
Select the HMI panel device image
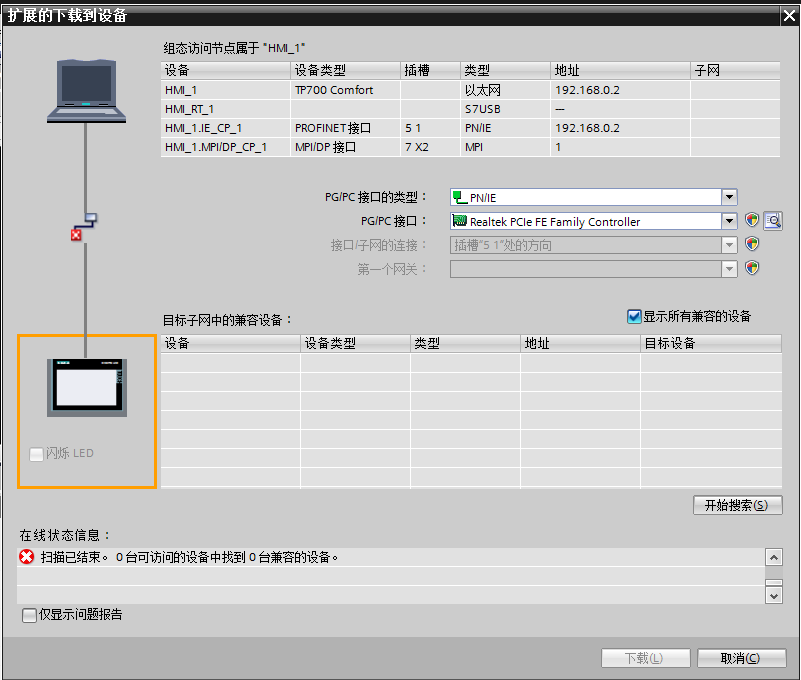[x=87, y=387]
